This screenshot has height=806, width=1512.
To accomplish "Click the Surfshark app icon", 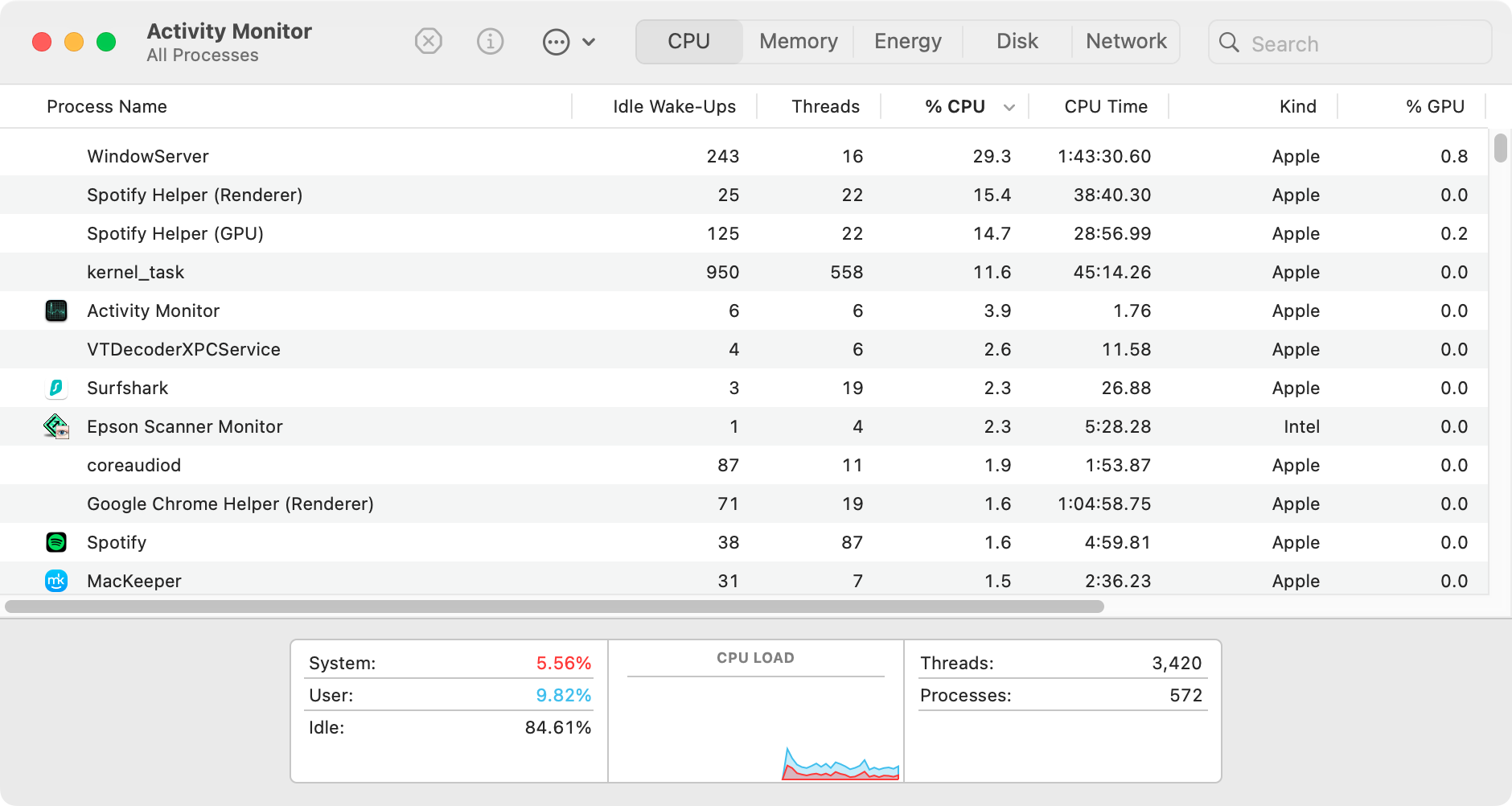I will point(55,388).
